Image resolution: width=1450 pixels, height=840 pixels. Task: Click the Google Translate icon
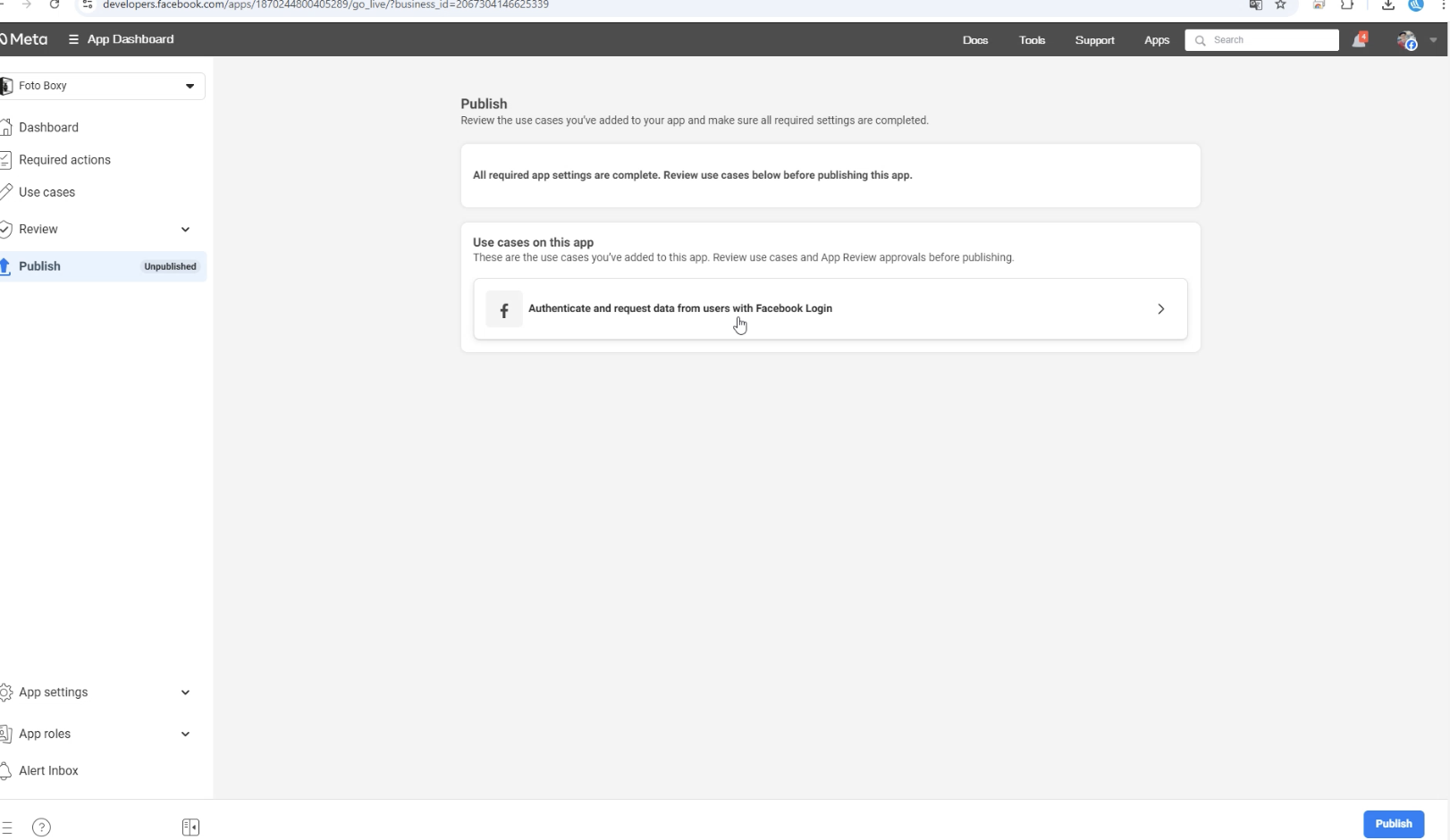click(1255, 5)
